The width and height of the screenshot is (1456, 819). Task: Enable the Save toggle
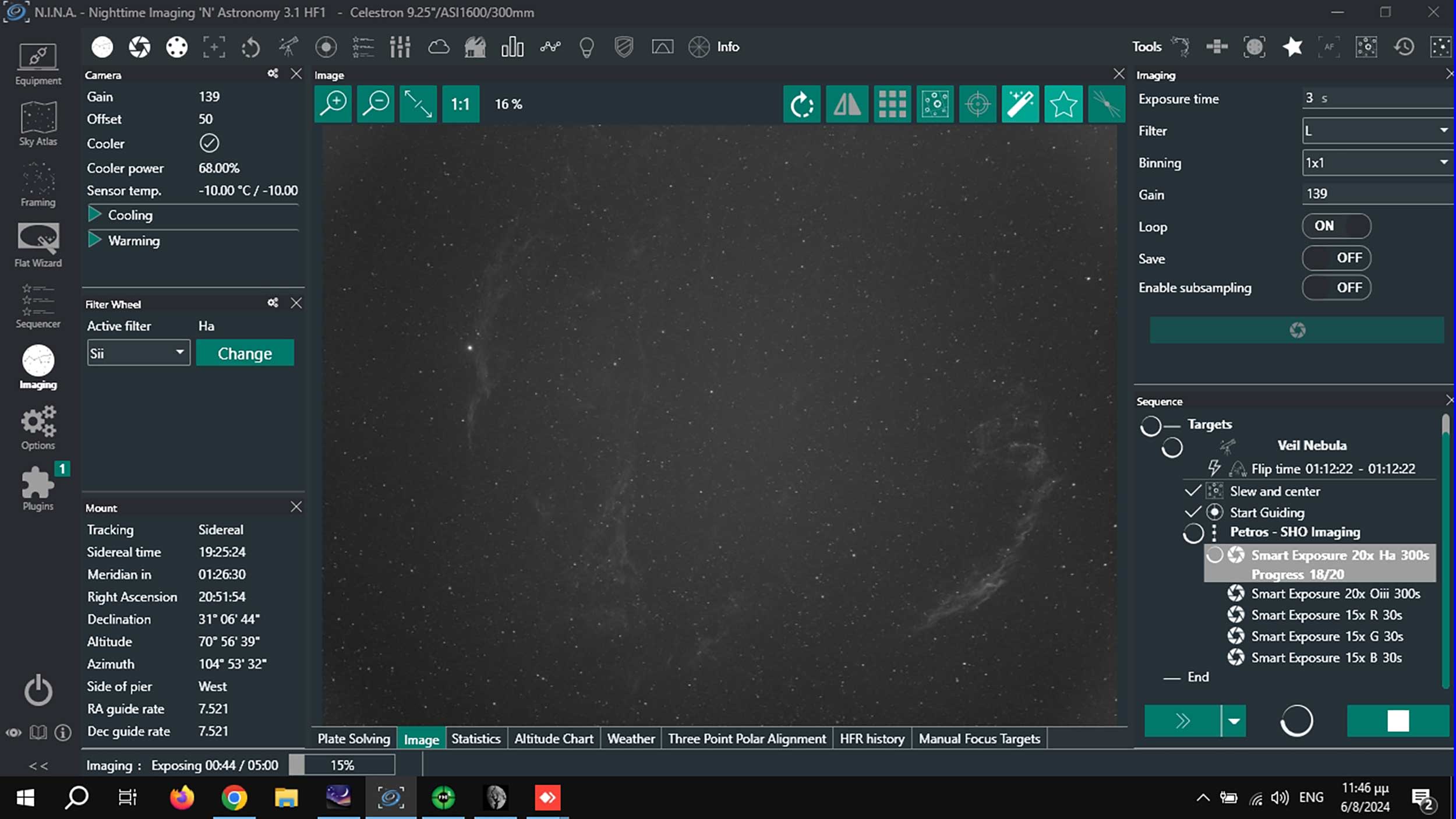click(x=1336, y=258)
